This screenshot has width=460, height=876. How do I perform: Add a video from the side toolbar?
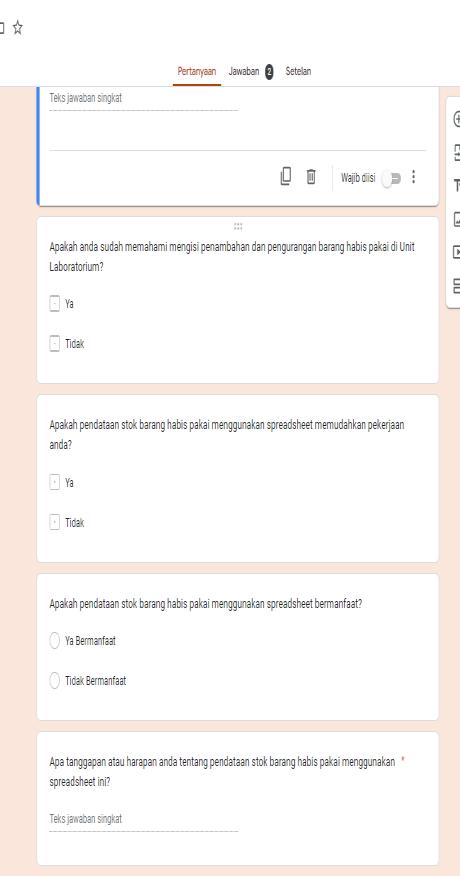coord(456,253)
